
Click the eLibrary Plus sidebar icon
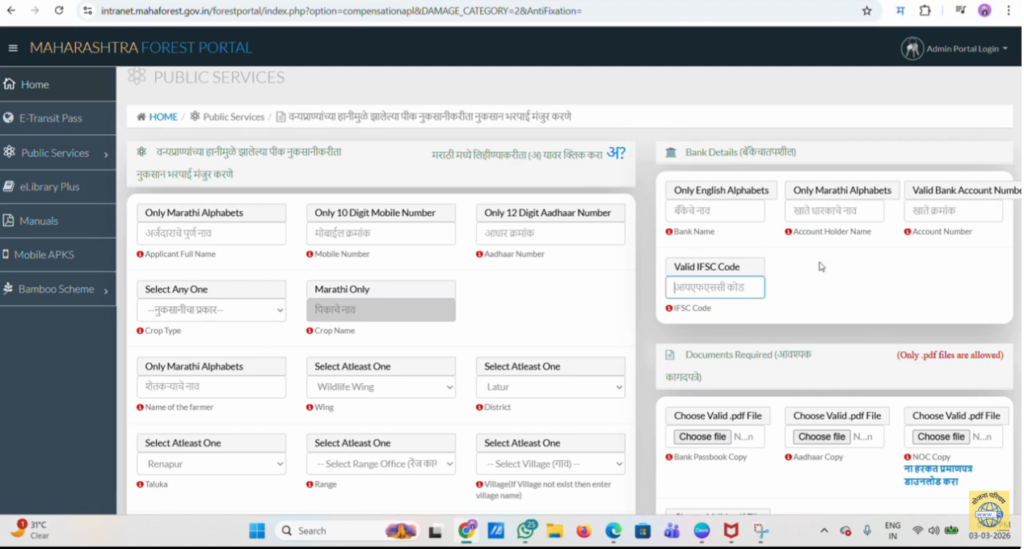10,187
